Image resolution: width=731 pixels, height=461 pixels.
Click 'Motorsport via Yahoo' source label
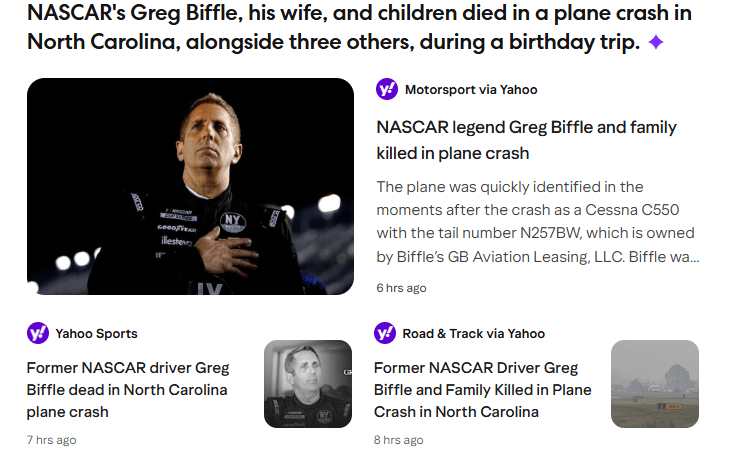tap(471, 90)
